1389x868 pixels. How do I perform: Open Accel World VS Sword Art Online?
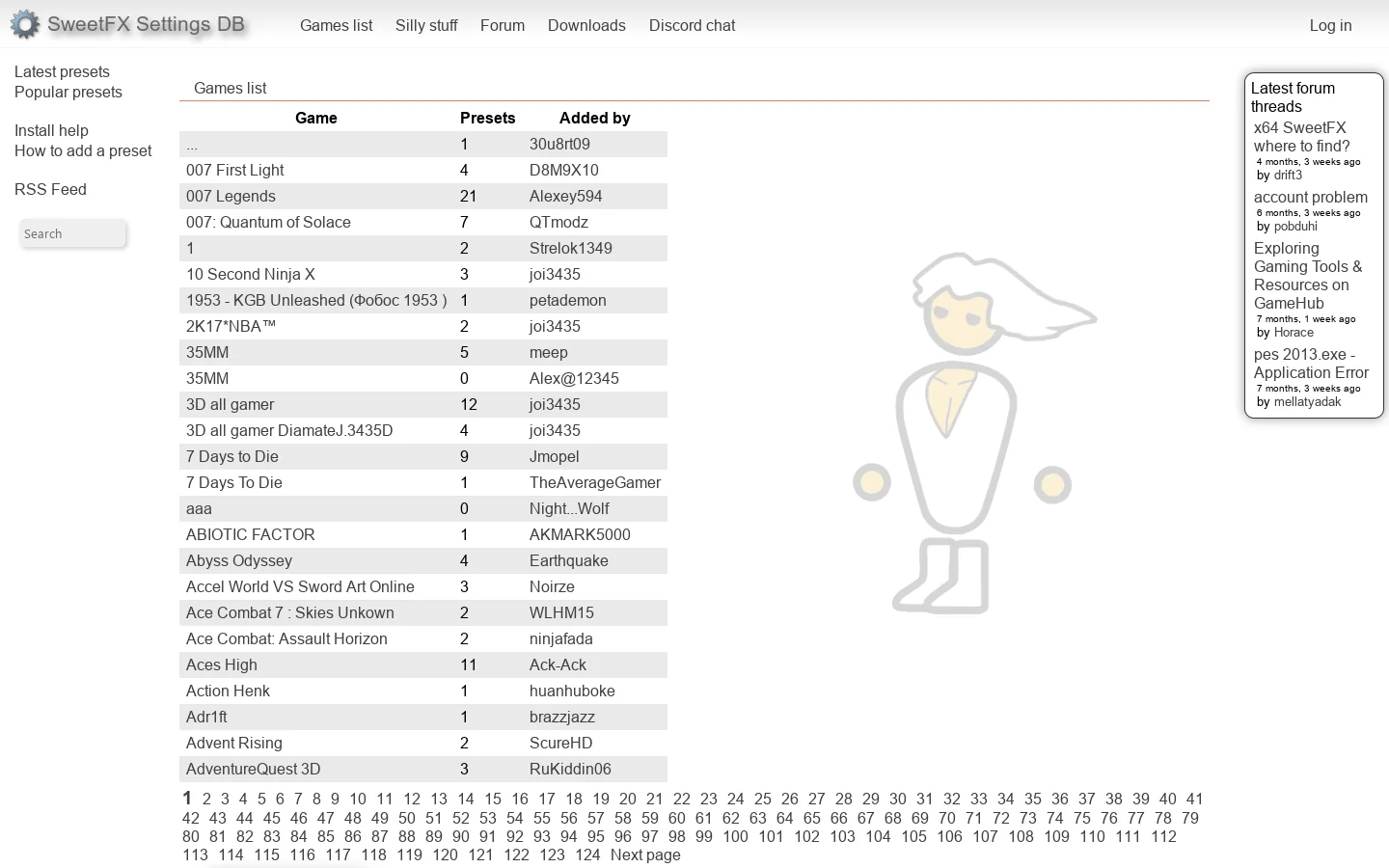[x=300, y=586]
